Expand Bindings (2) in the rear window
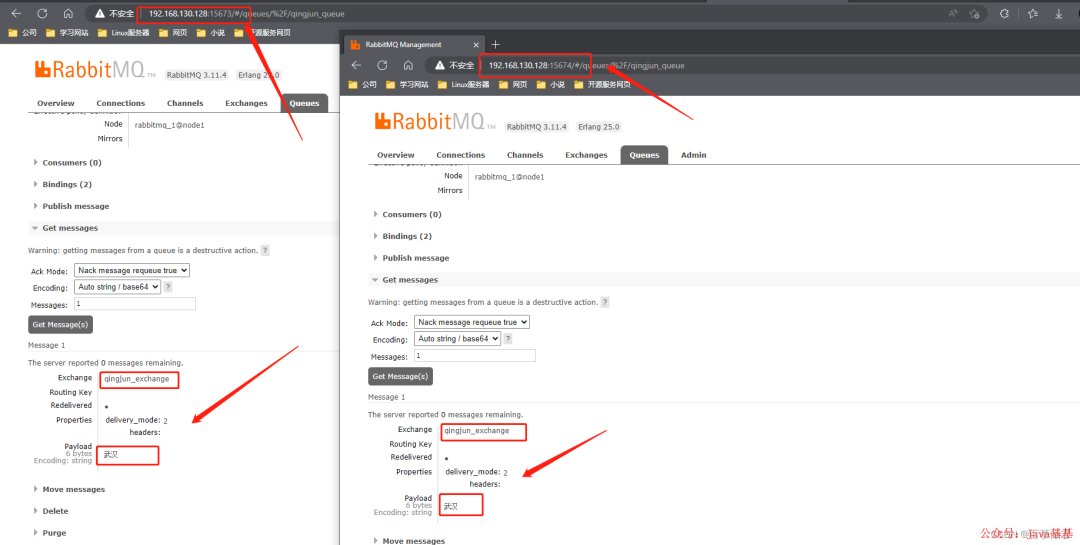 [63, 185]
